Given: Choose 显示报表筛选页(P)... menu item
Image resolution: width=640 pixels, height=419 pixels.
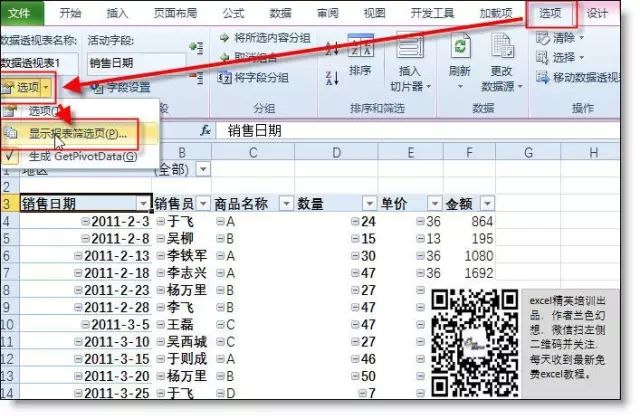Looking at the screenshot, I should (78, 134).
